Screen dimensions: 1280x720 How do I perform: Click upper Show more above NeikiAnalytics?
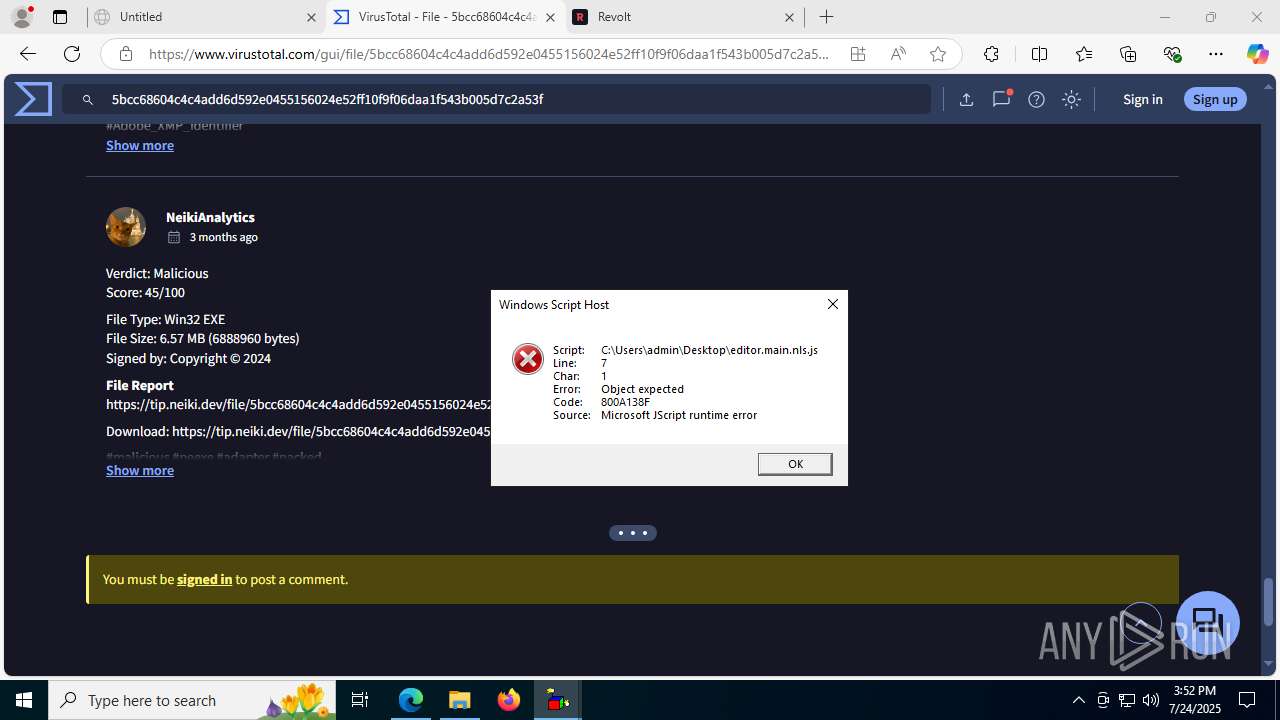(x=140, y=145)
